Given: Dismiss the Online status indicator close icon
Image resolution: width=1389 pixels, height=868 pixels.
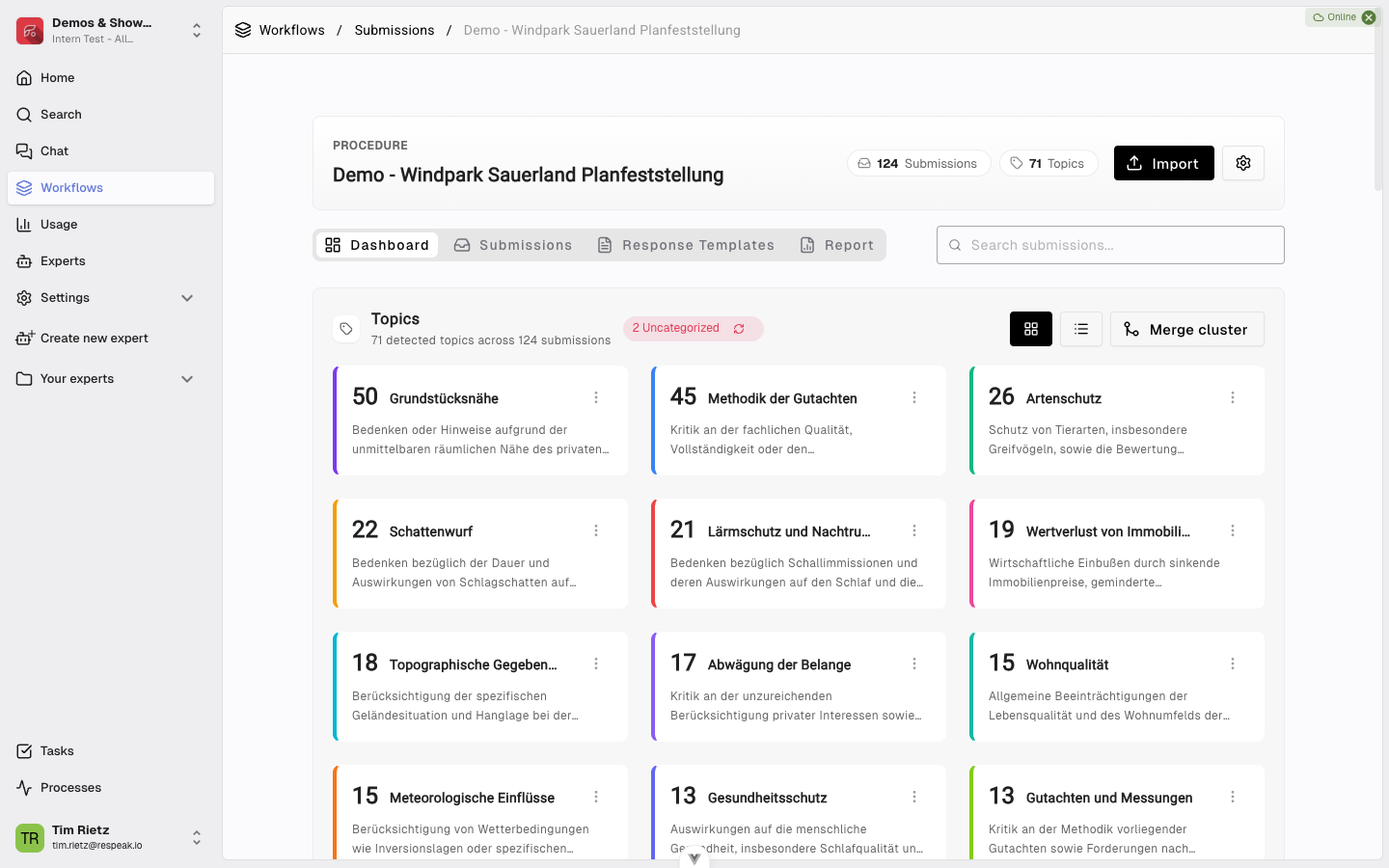Looking at the screenshot, I should point(1369,17).
